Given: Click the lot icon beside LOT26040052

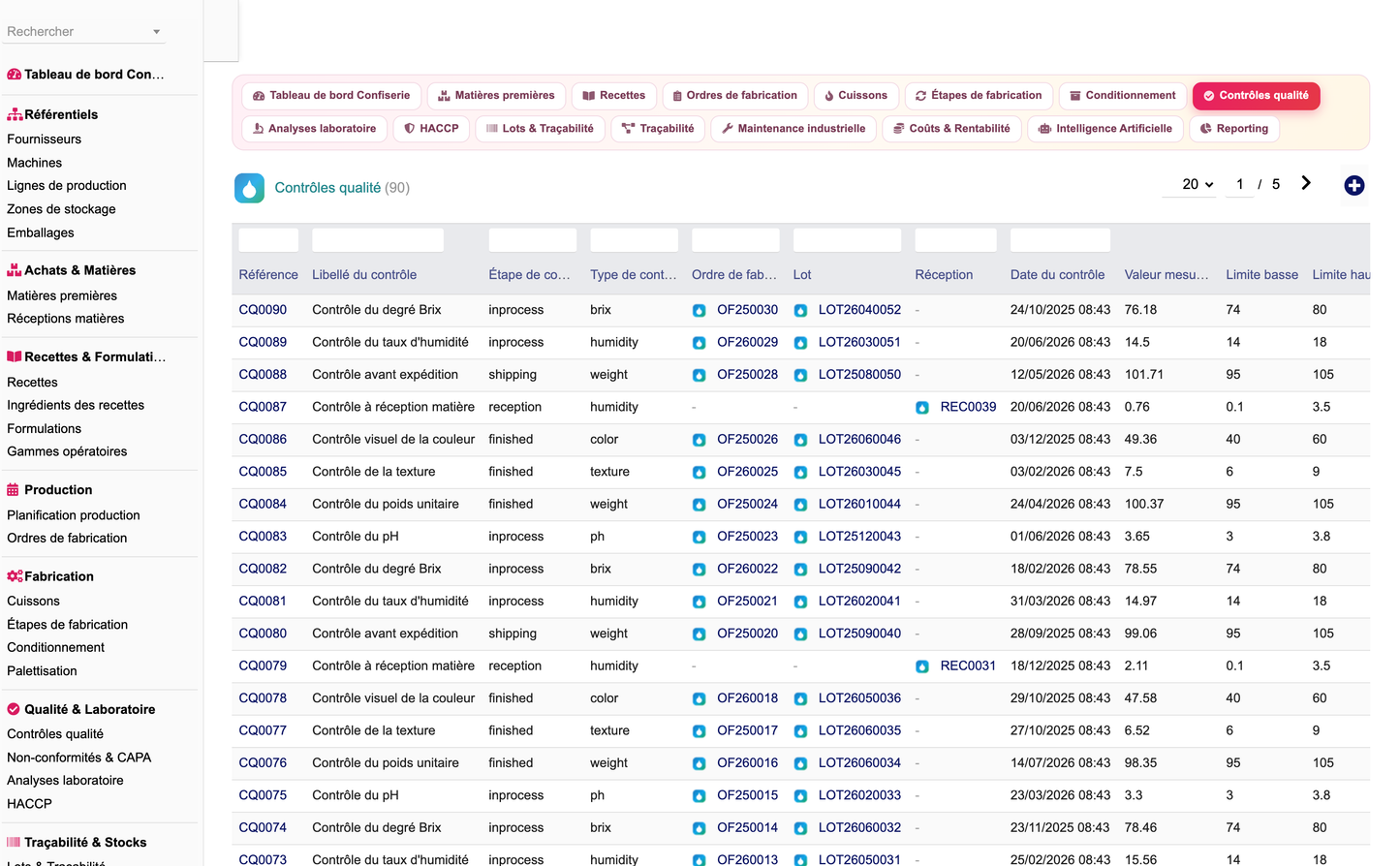Looking at the screenshot, I should coord(800,311).
